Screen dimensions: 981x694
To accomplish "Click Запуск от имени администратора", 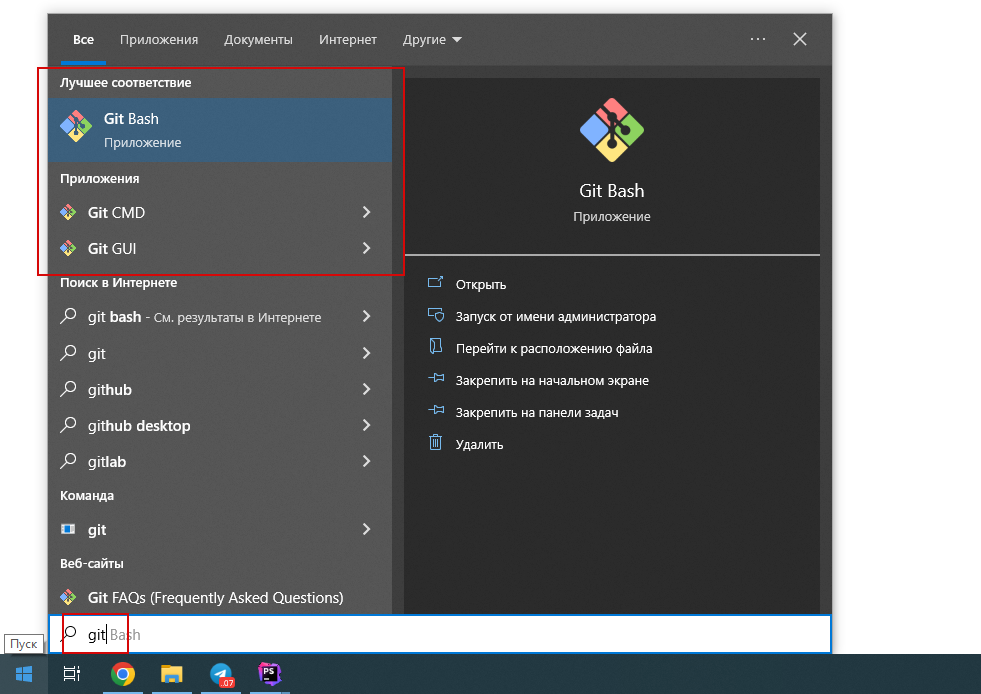I will (x=556, y=317).
